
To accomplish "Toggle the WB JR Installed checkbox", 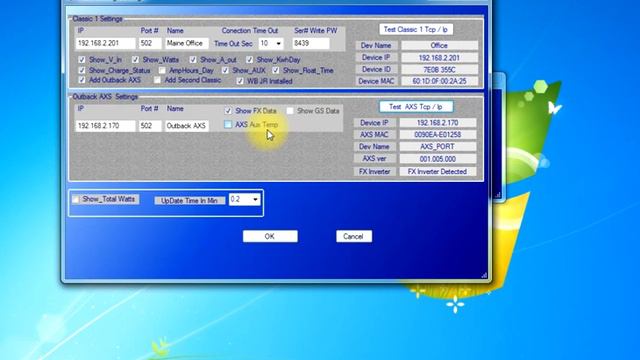I will click(240, 81).
